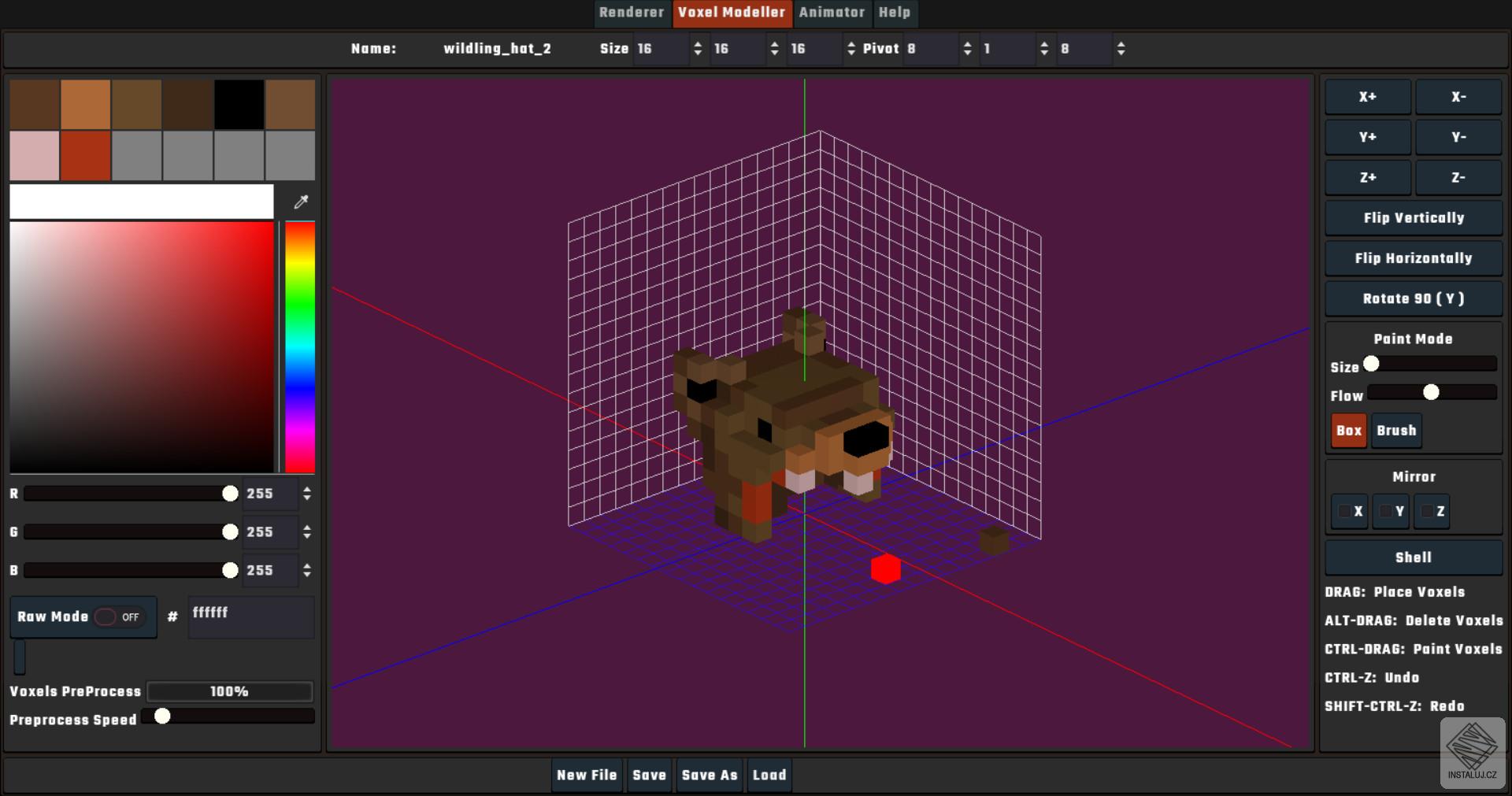Viewport: 1512px width, 796px height.
Task: Select the red-orange palette swatch
Action: point(86,156)
